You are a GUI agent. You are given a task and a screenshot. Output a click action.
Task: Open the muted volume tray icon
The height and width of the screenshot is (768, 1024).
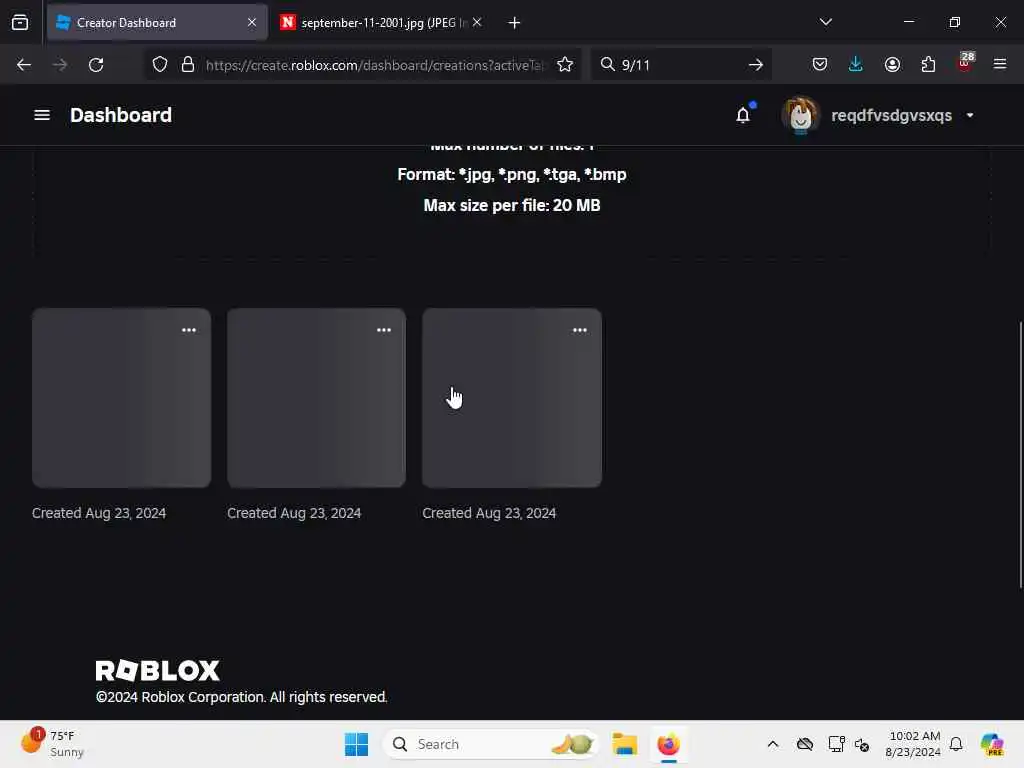pyautogui.click(x=862, y=744)
